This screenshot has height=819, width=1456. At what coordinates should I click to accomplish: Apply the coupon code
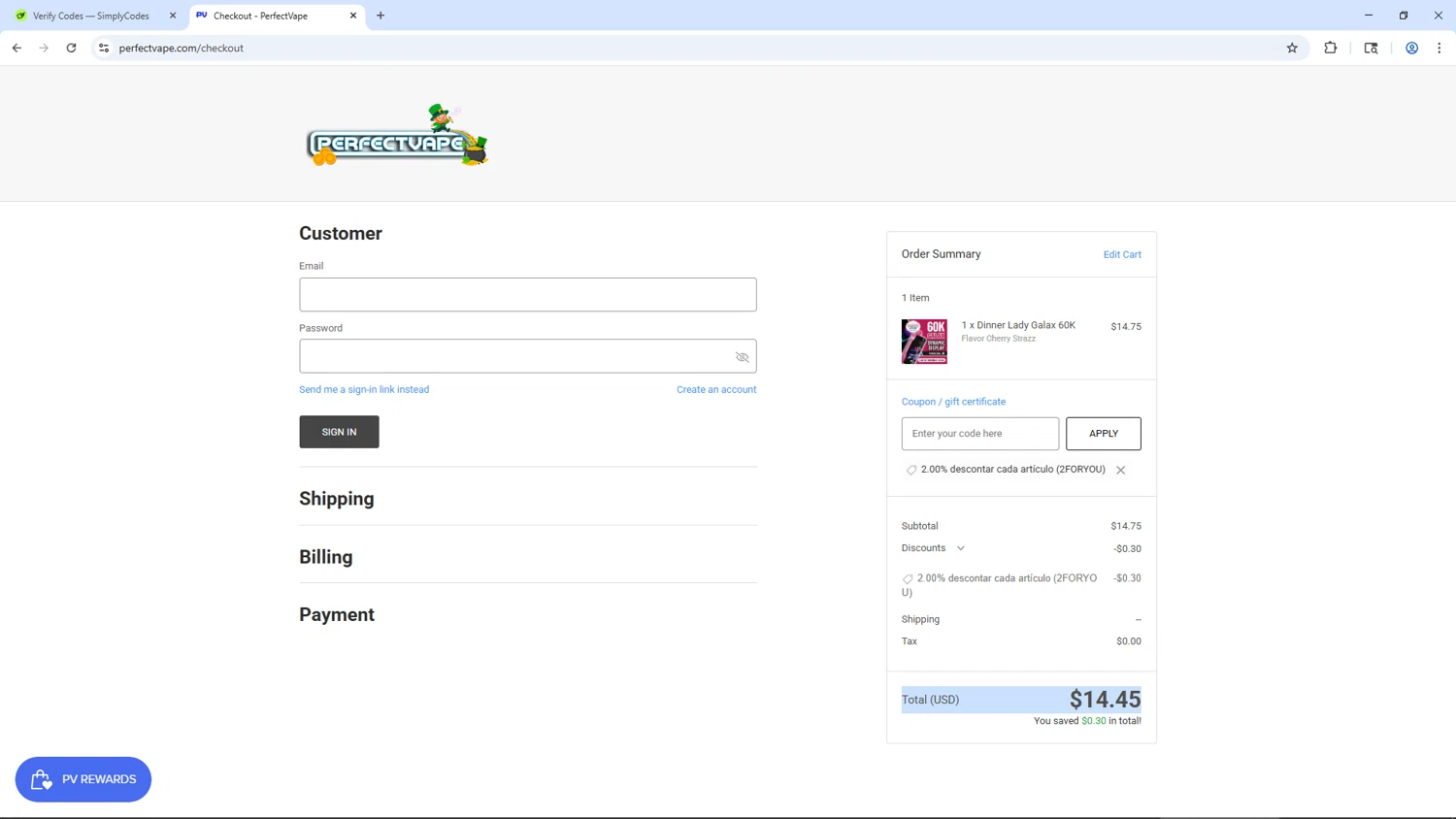[1104, 434]
